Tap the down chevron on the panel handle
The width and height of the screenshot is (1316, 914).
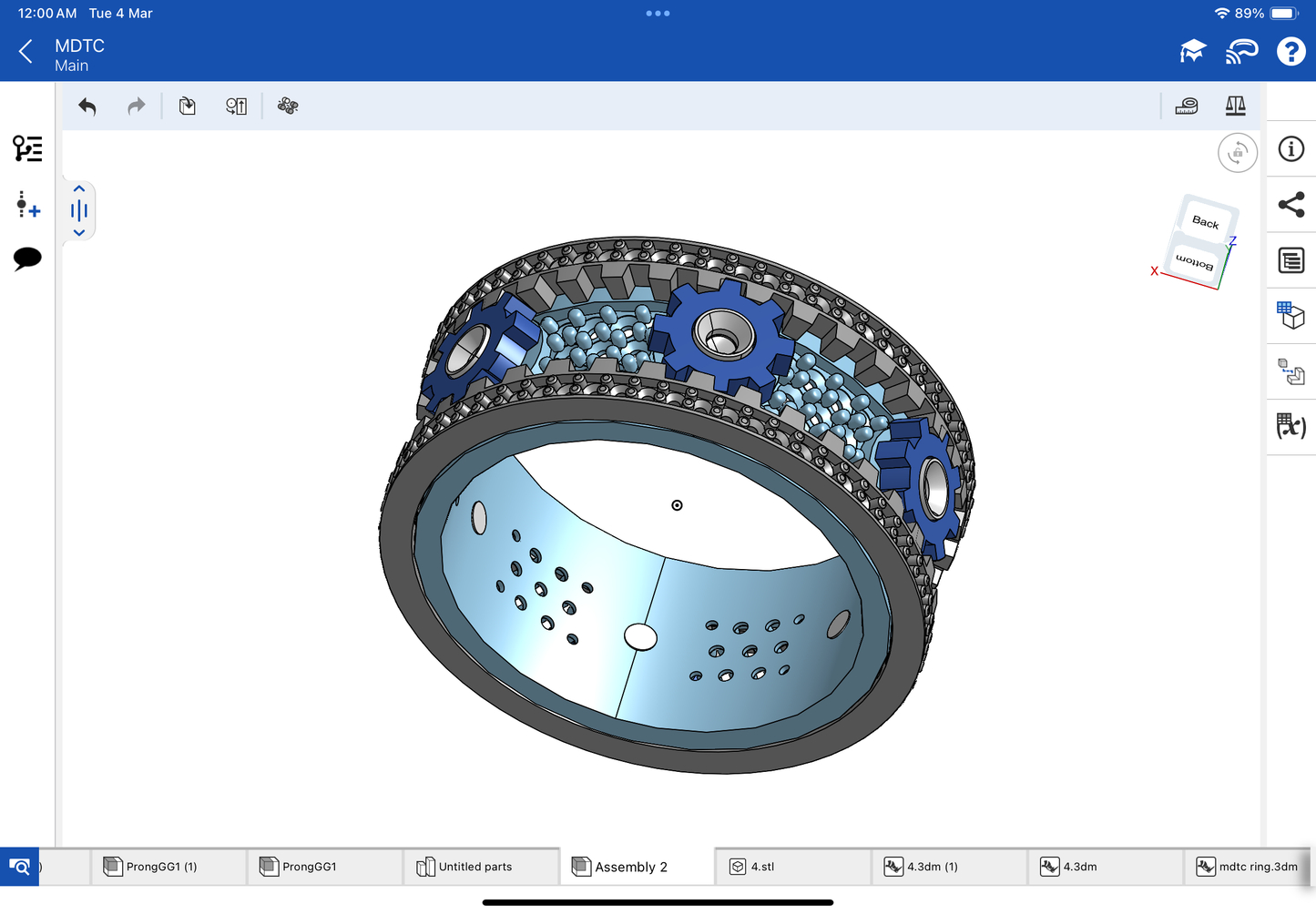click(79, 233)
